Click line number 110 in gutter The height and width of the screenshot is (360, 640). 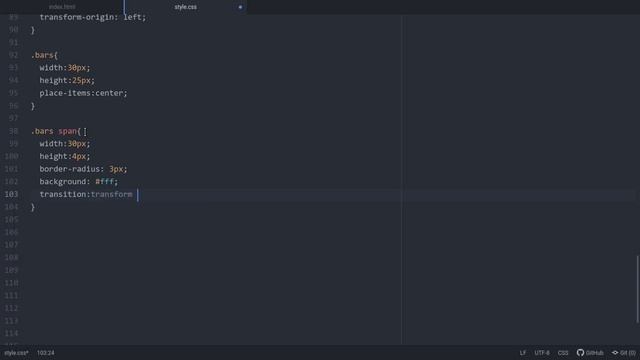(11, 283)
